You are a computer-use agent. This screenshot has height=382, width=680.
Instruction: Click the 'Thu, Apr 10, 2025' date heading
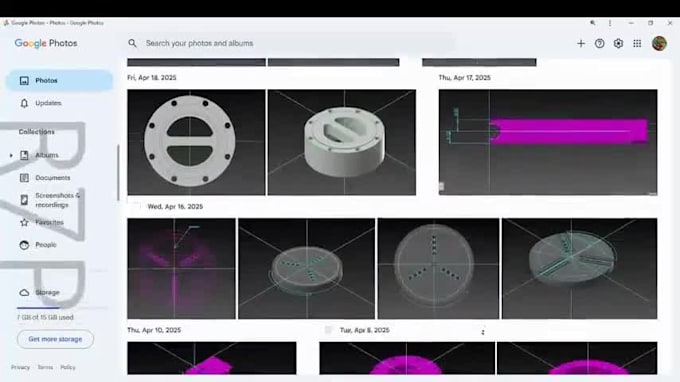pos(154,330)
